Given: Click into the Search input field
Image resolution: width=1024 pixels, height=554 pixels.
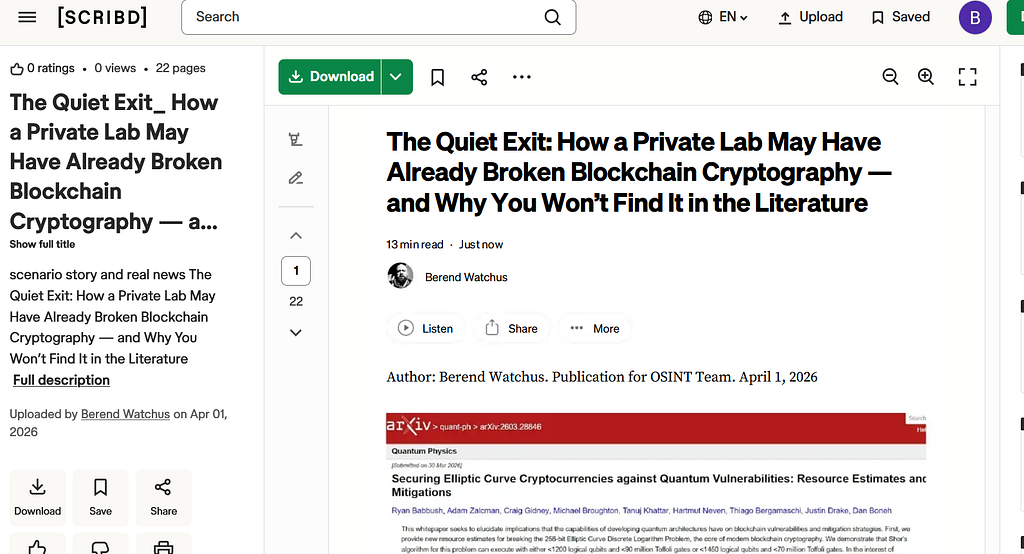Looking at the screenshot, I should (x=366, y=17).
